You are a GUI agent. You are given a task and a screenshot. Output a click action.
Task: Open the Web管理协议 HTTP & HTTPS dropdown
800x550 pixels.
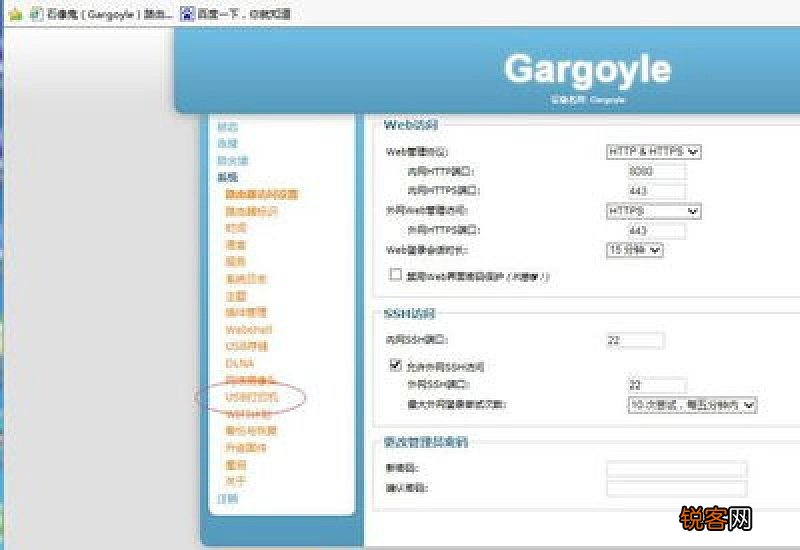[x=654, y=152]
